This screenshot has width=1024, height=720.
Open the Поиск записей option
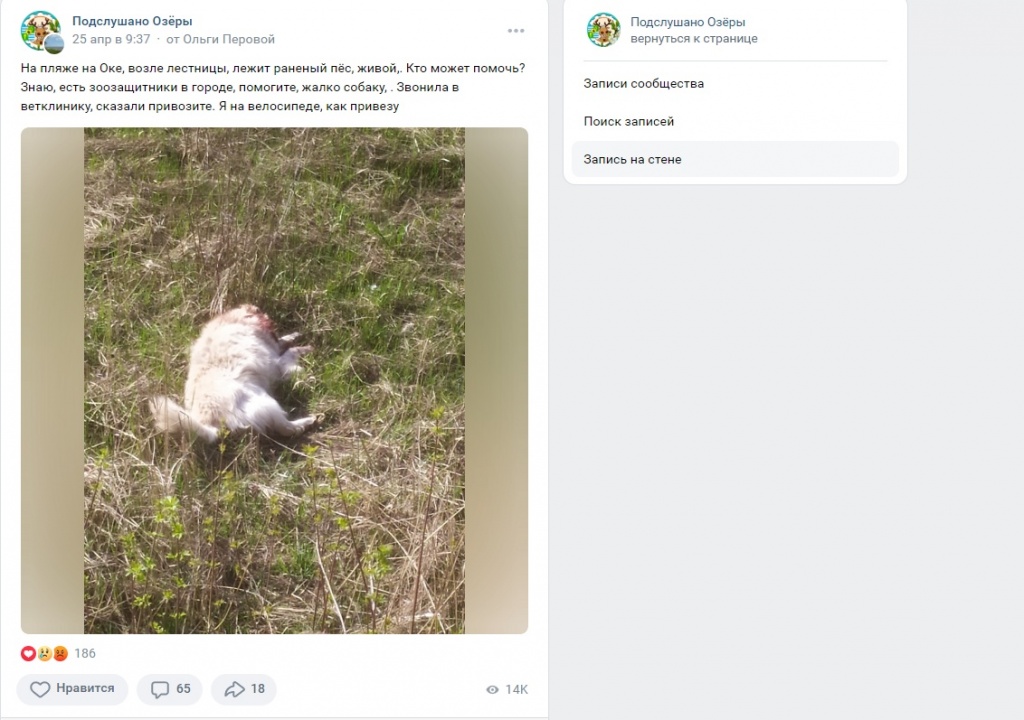(629, 121)
